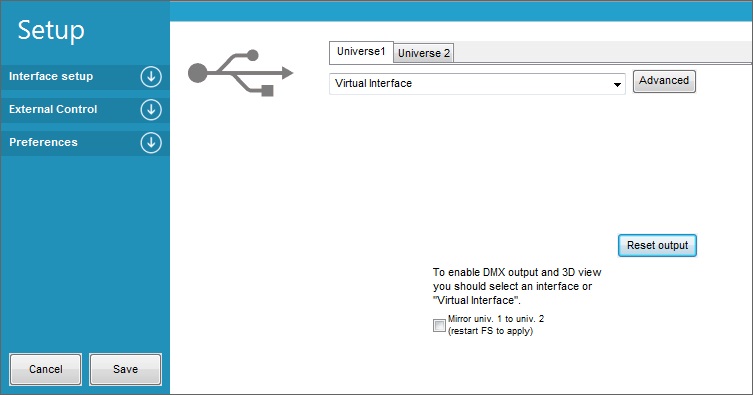Screen dimensions: 753x395
Task: Switch to the Universe 2 tab
Action: (424, 53)
